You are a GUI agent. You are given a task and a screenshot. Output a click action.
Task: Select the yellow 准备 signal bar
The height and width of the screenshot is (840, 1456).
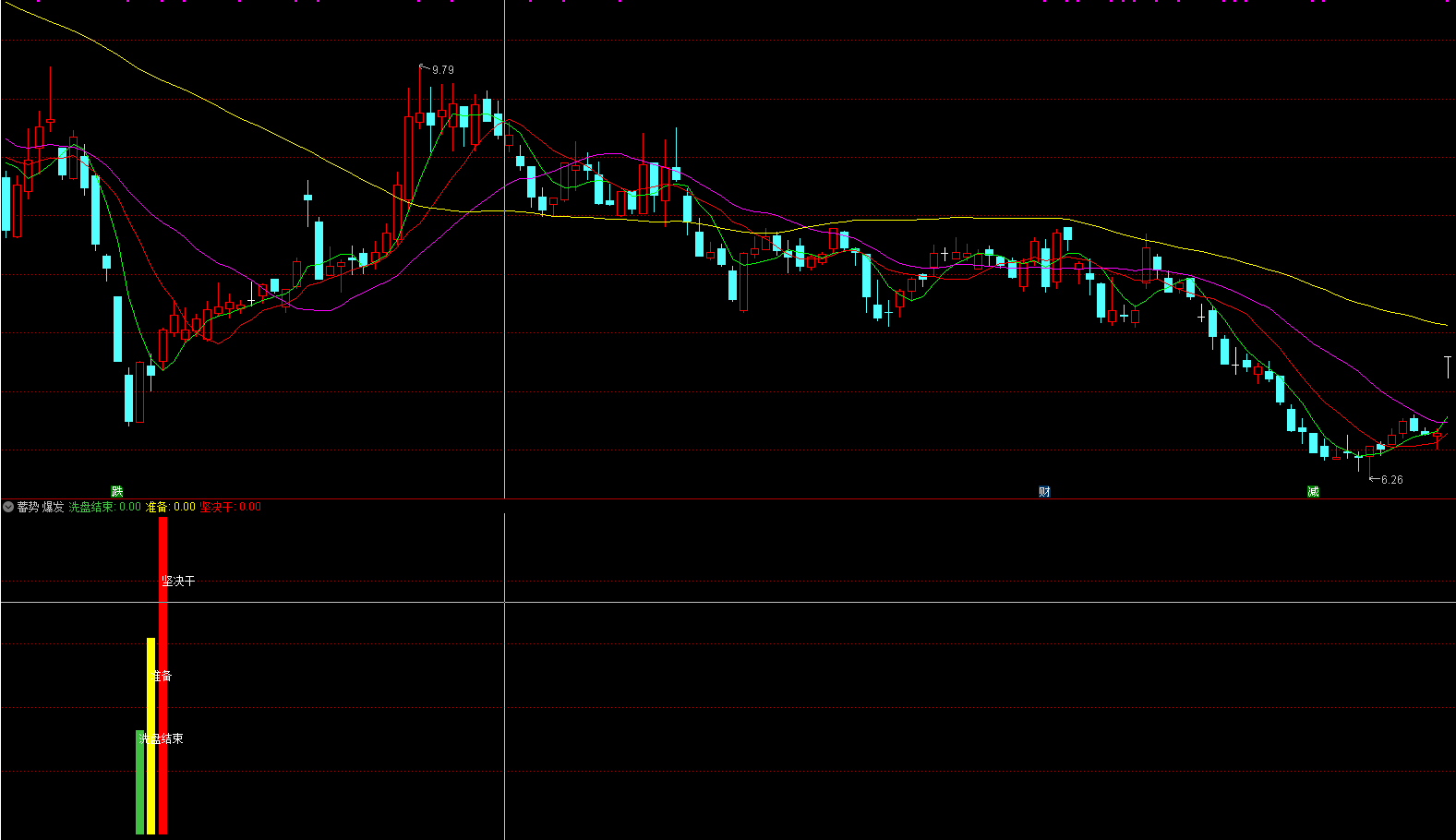pyautogui.click(x=151, y=736)
